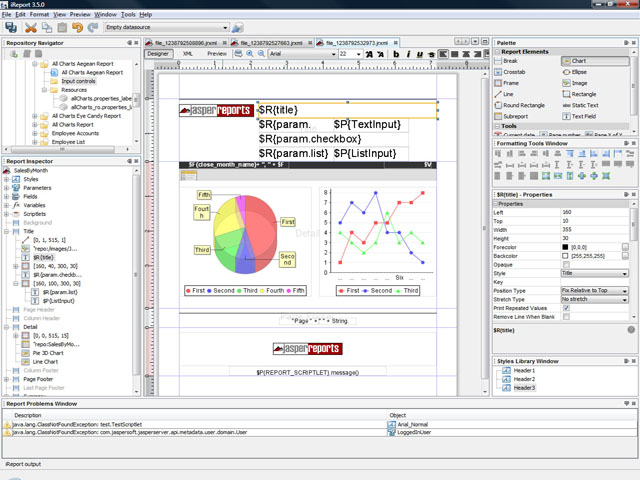
Task: Select Pie 3D Chart in Report Inspector
Action: tap(48, 353)
